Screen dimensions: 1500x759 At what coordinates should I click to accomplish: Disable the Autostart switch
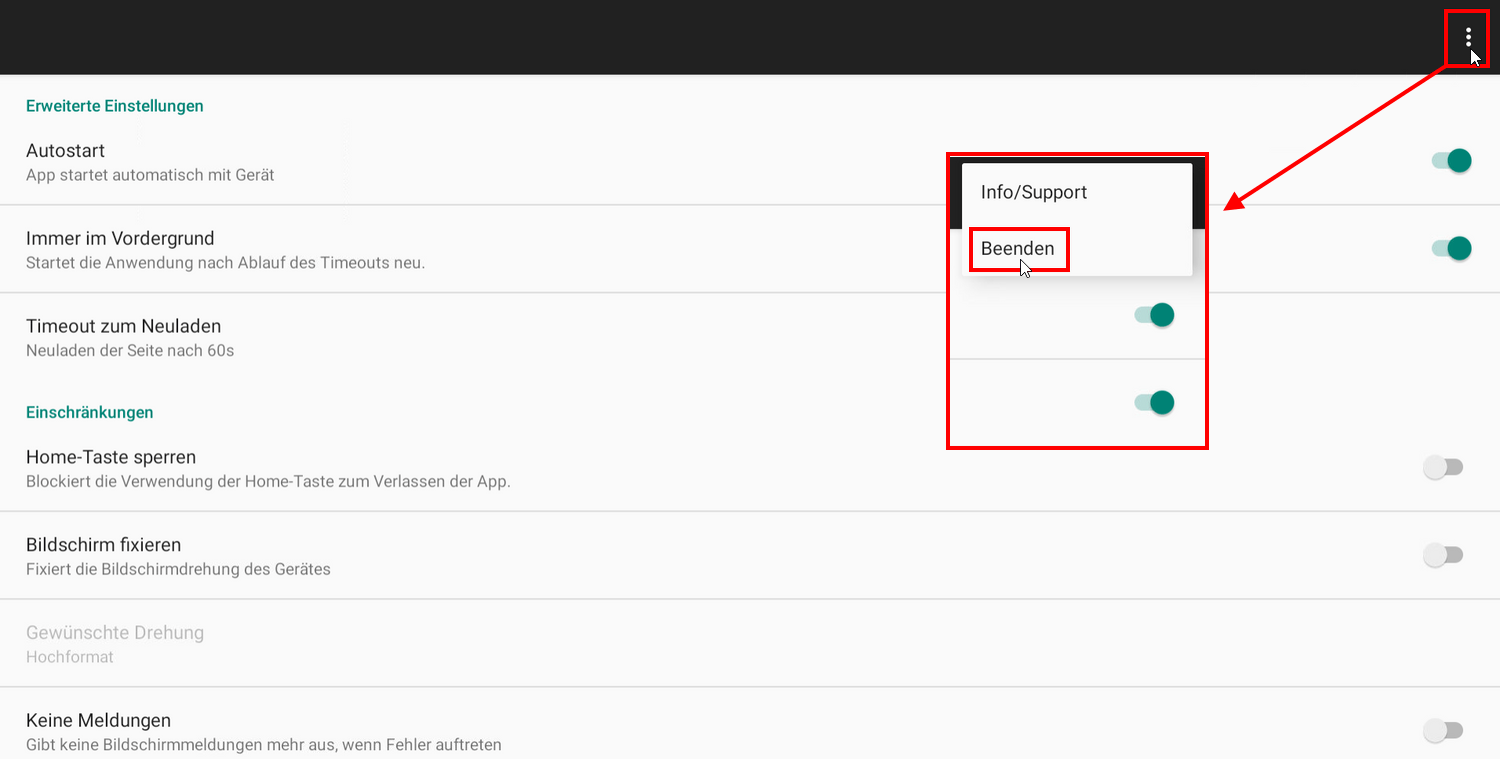1451,160
